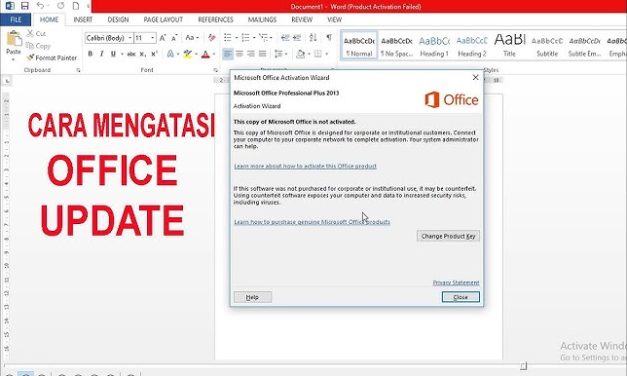Open the Clipboard pane dialog launcher
This screenshot has height=376, width=627.
pyautogui.click(x=78, y=70)
